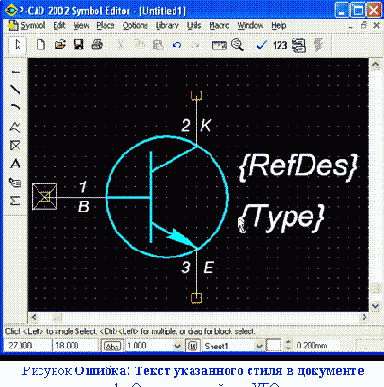Expand the Sheet1 dropdown
The width and height of the screenshot is (384, 387).
coord(260,346)
